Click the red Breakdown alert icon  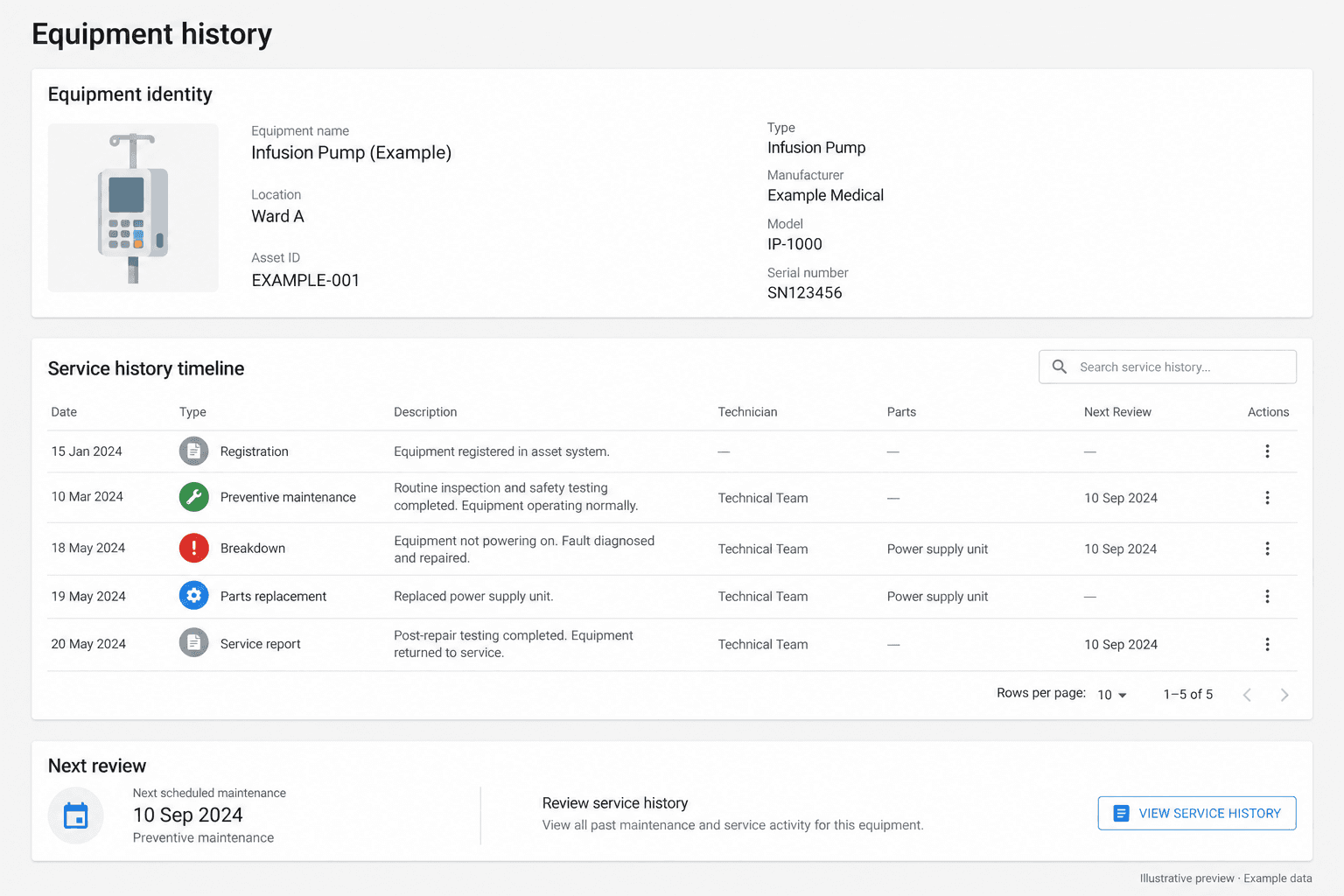pyautogui.click(x=193, y=548)
